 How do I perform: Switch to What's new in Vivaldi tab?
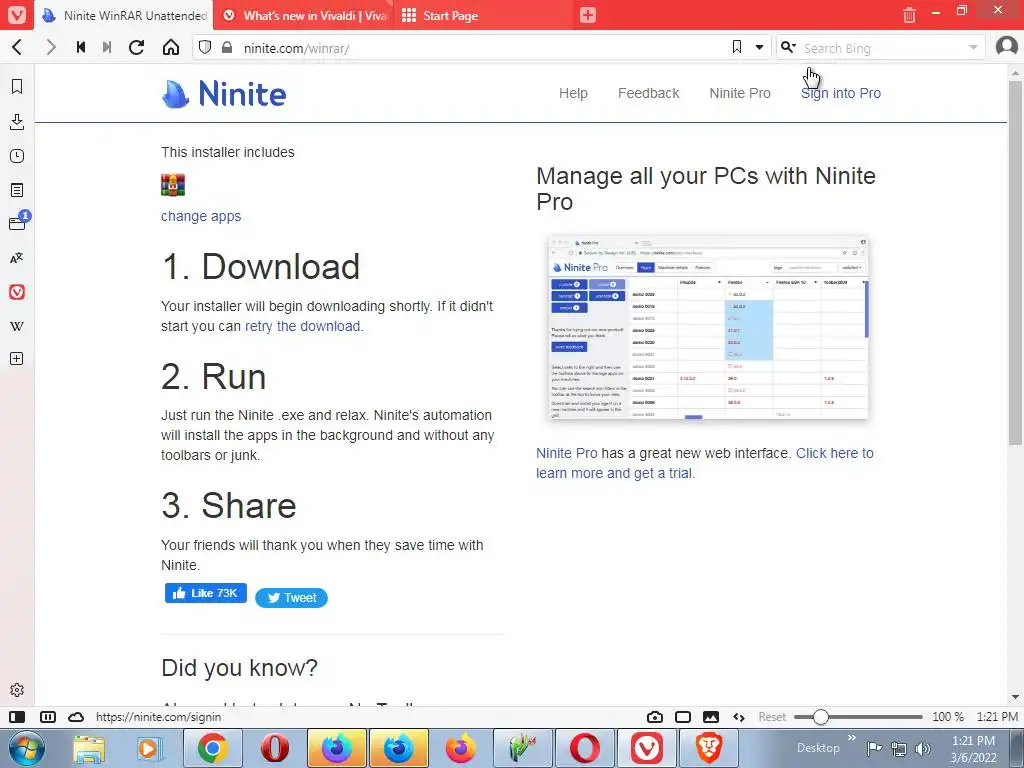(x=304, y=15)
